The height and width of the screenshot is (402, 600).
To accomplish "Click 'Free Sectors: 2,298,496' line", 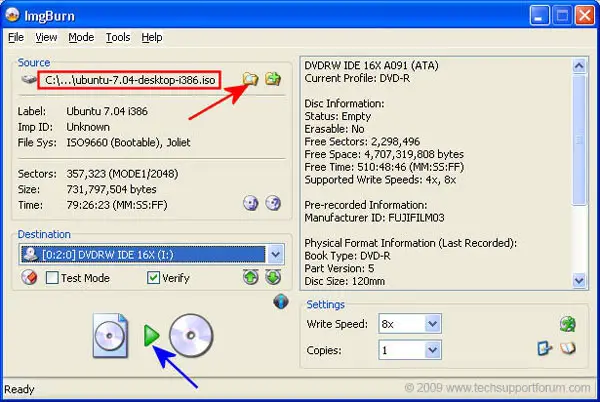I will [362, 142].
